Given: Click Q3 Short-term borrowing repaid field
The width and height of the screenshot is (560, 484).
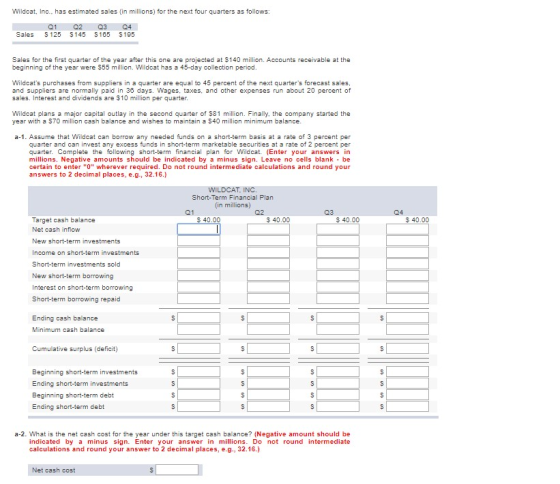Looking at the screenshot, I should point(338,299).
